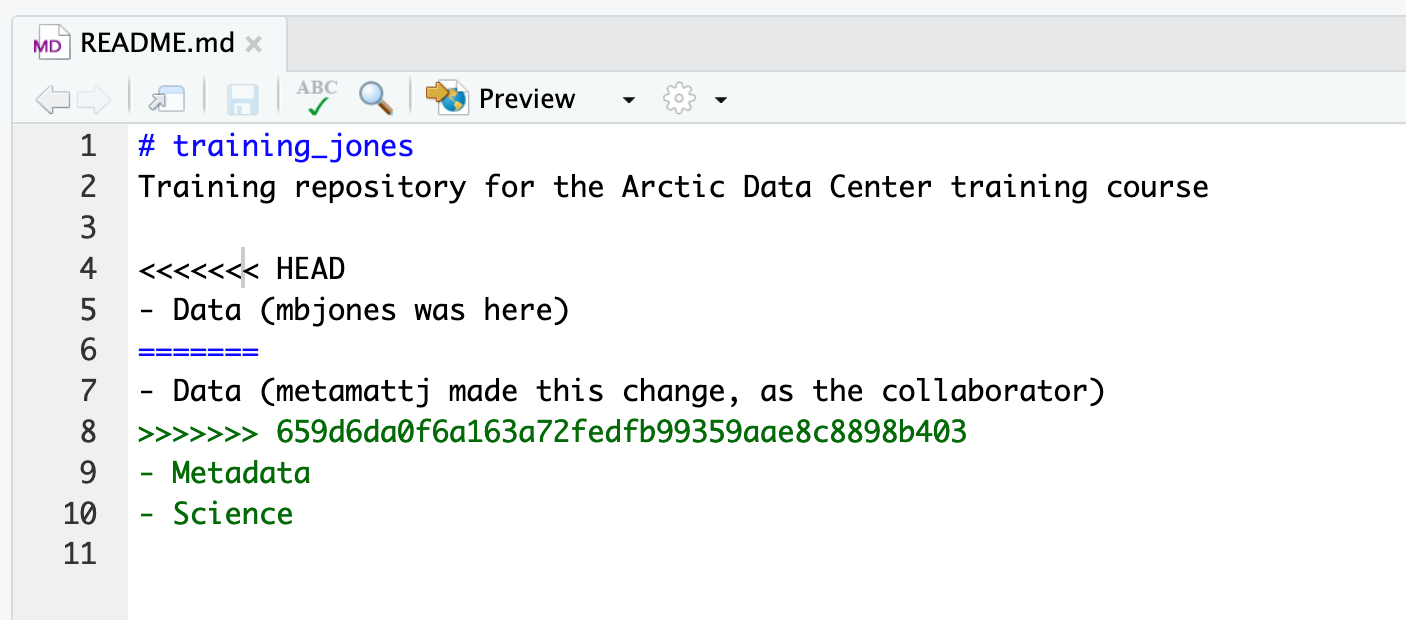The height and width of the screenshot is (620, 1406).
Task: Save the current document
Action: (x=243, y=98)
